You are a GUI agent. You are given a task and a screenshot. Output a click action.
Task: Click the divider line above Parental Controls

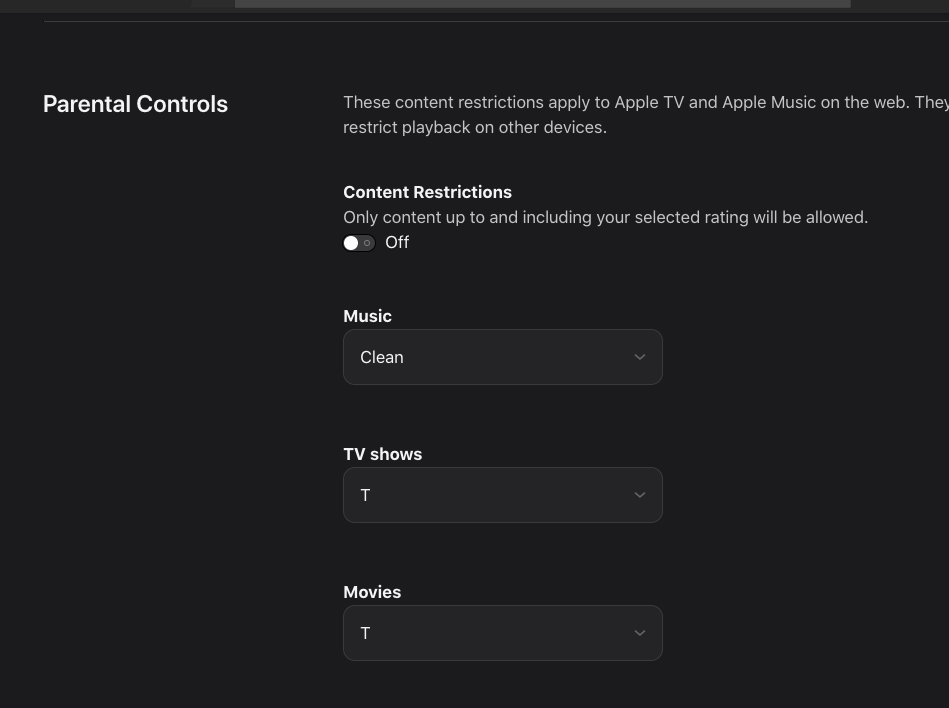[496, 22]
